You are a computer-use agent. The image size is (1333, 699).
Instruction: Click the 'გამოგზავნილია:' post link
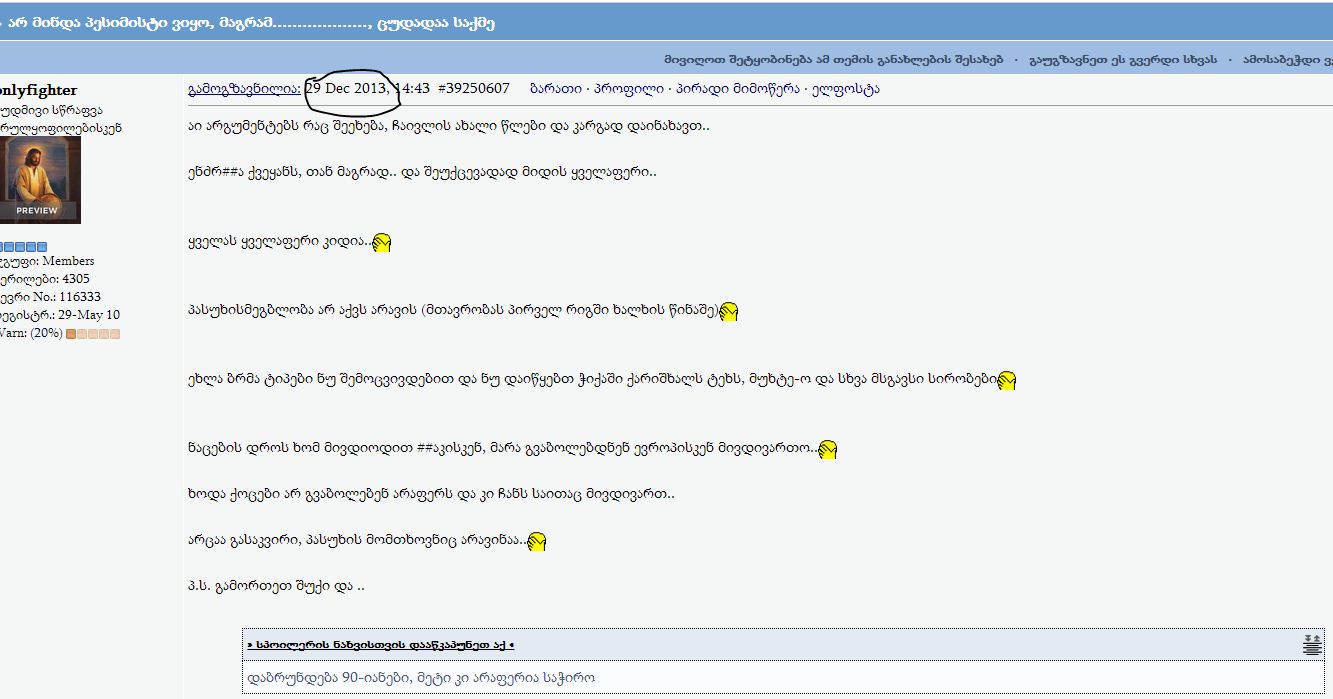click(244, 89)
